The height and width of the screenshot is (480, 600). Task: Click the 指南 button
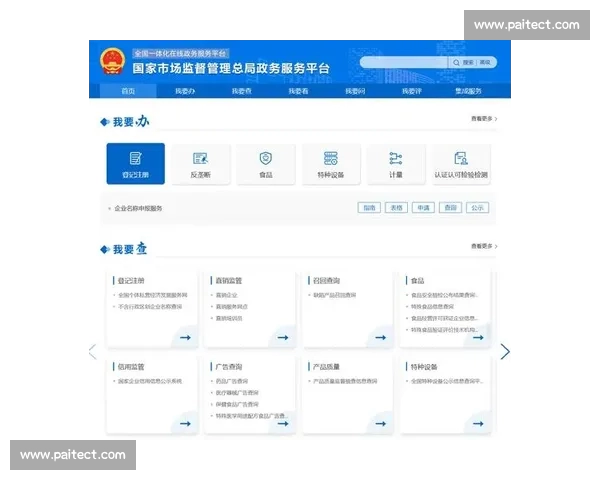pyautogui.click(x=369, y=208)
